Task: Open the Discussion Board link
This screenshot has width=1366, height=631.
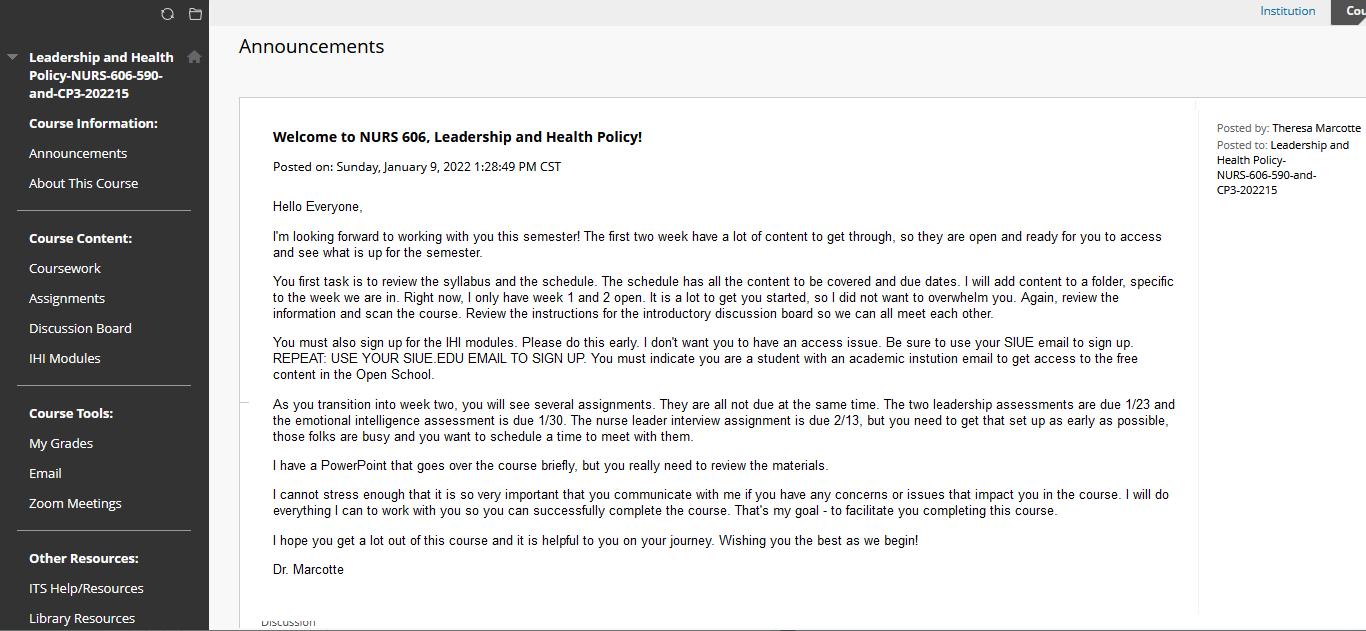Action: pyautogui.click(x=80, y=328)
